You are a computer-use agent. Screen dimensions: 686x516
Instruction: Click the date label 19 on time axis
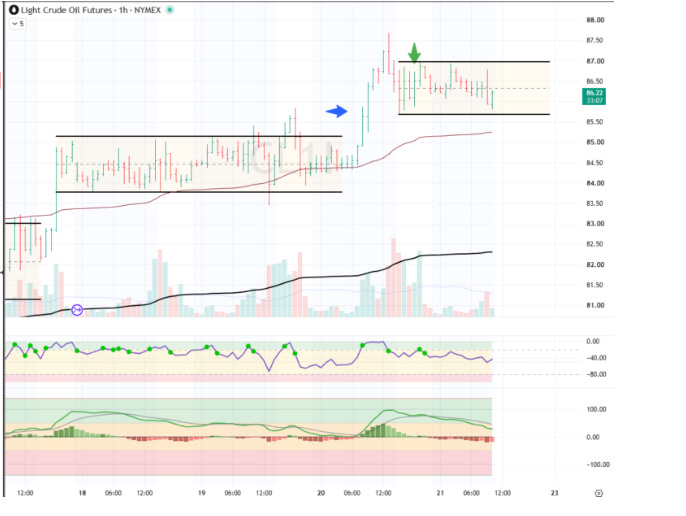(201, 493)
